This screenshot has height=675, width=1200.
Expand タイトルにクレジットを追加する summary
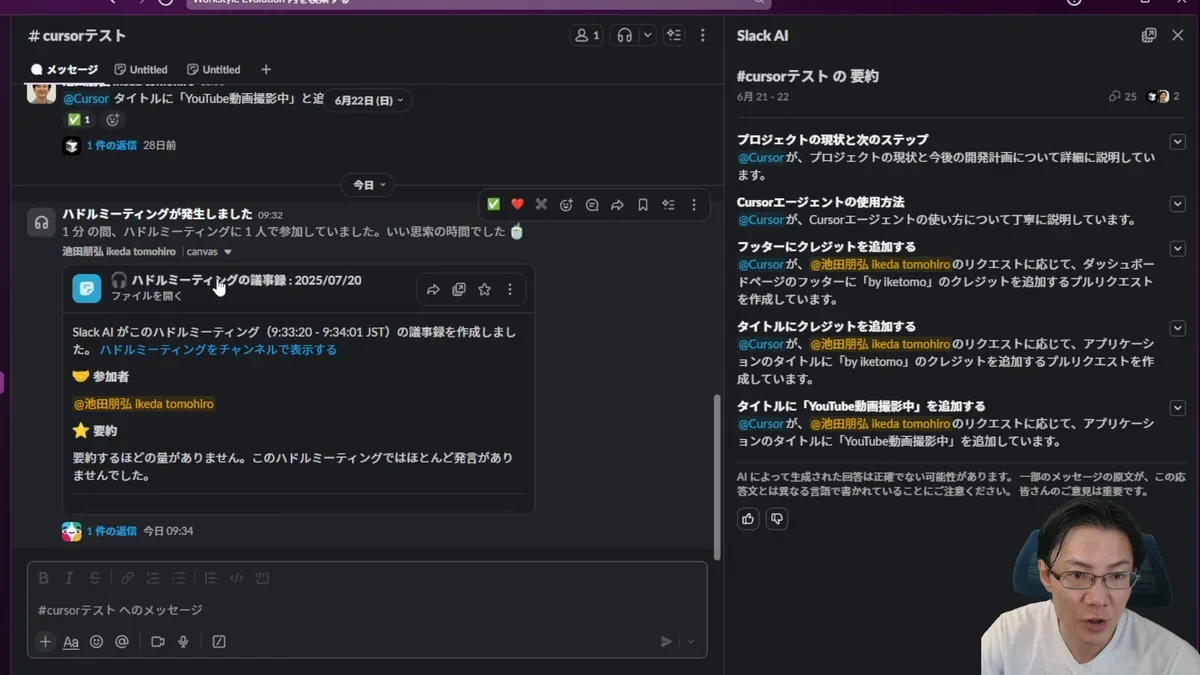(x=1177, y=328)
